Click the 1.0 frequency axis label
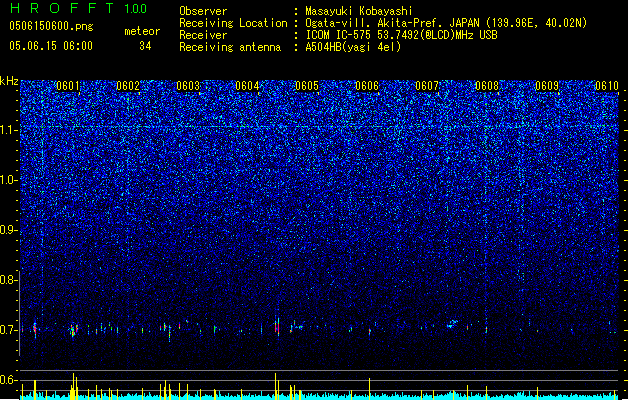The height and width of the screenshot is (400, 629). pyautogui.click(x=7, y=180)
